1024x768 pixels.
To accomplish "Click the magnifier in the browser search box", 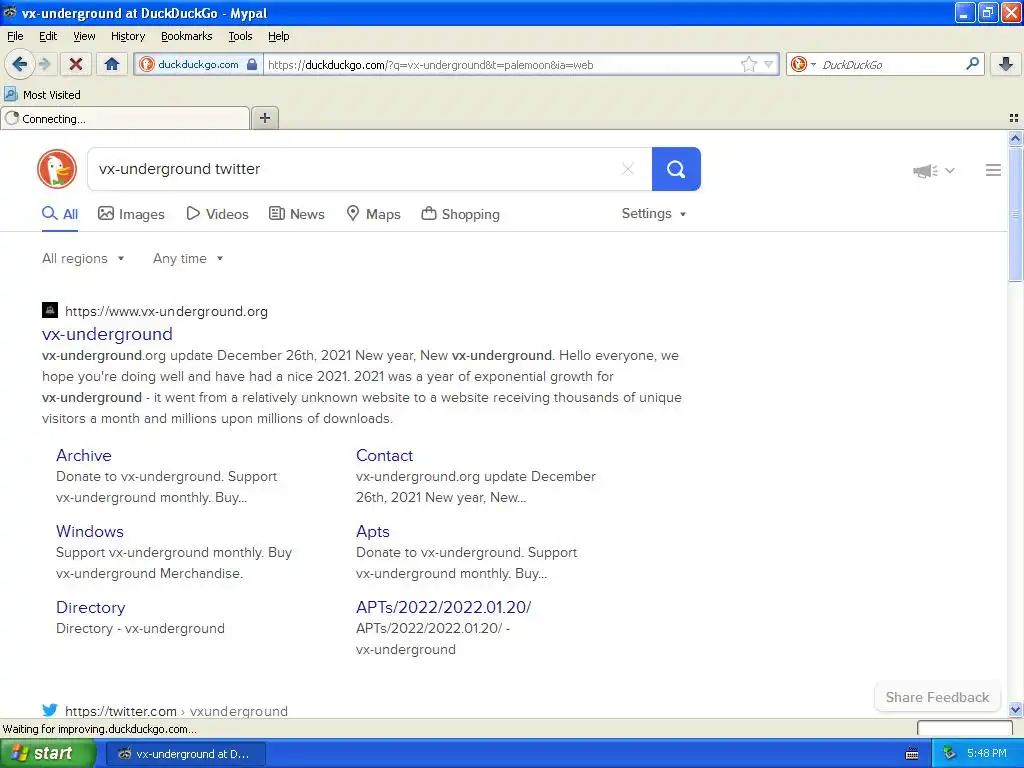I will [x=972, y=64].
